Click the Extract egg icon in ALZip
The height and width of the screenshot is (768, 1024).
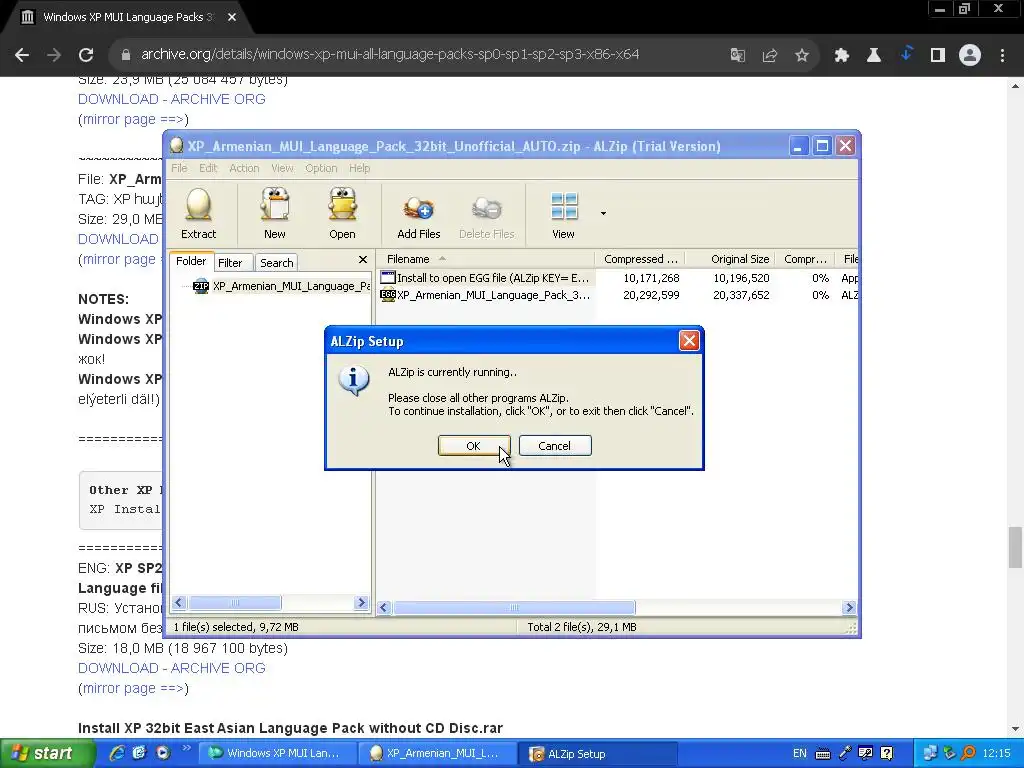(x=199, y=205)
